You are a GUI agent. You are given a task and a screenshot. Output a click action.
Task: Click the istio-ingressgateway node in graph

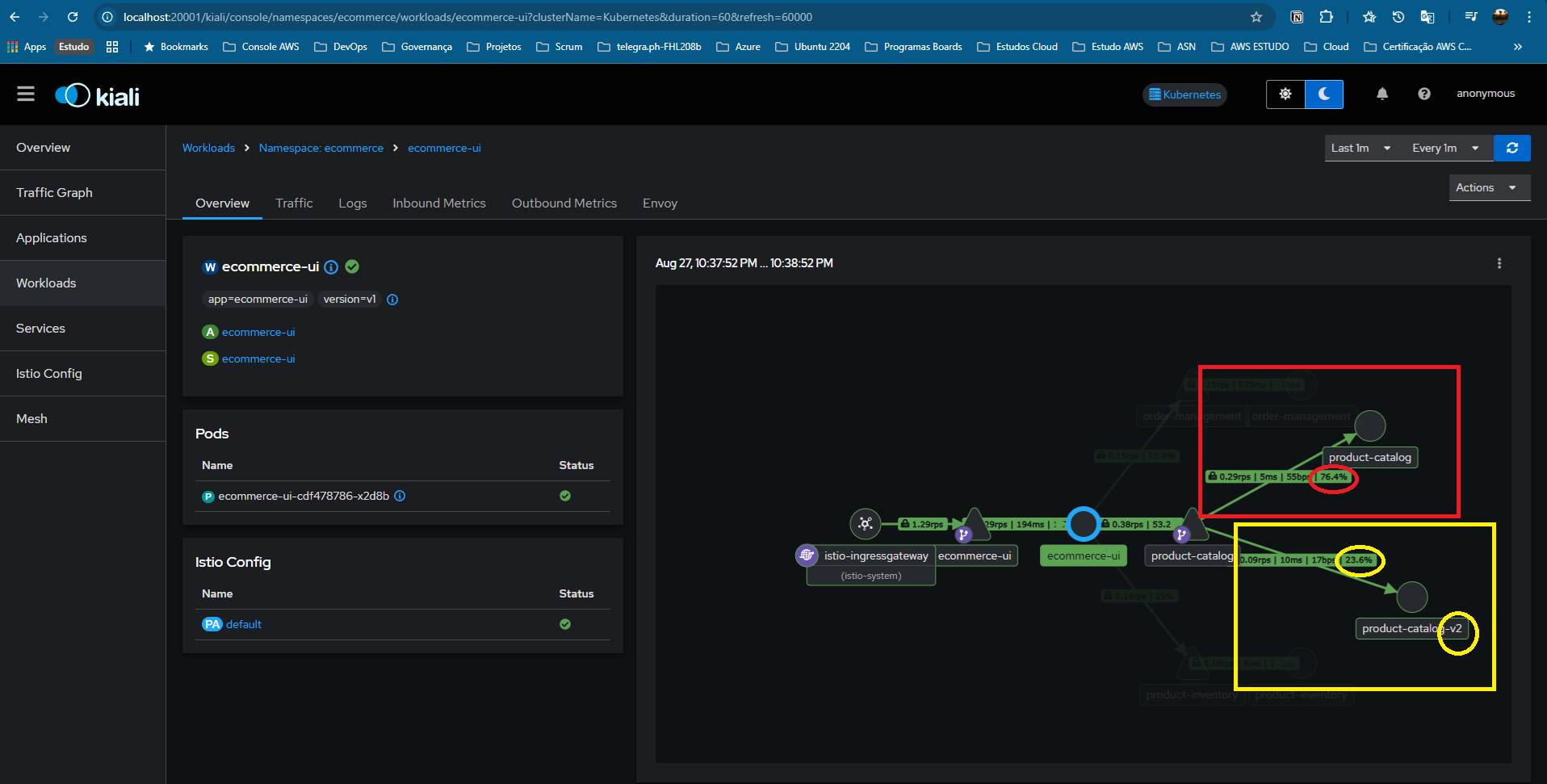[x=865, y=524]
